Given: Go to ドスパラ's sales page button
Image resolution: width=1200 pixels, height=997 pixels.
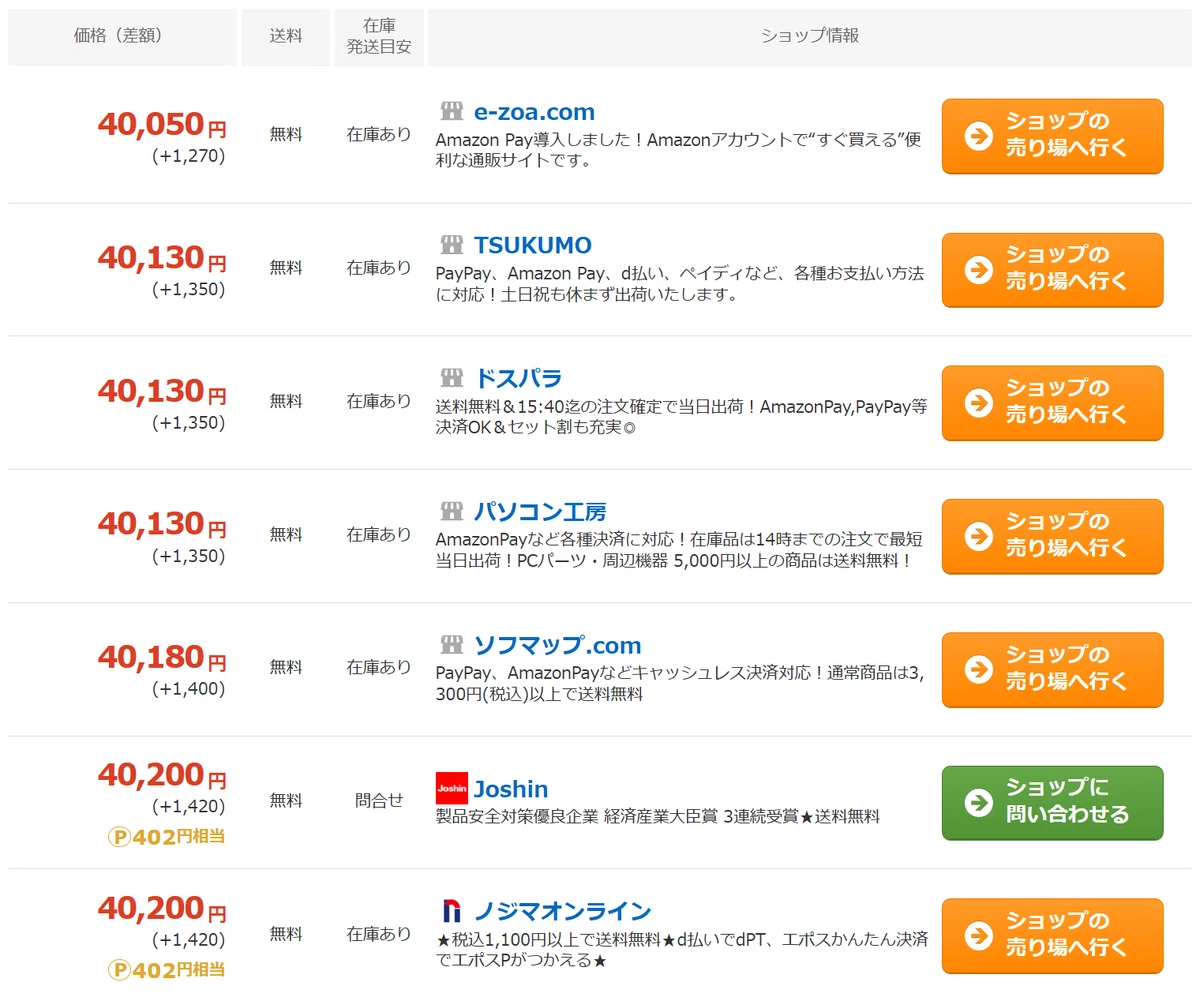Looking at the screenshot, I should (1053, 403).
